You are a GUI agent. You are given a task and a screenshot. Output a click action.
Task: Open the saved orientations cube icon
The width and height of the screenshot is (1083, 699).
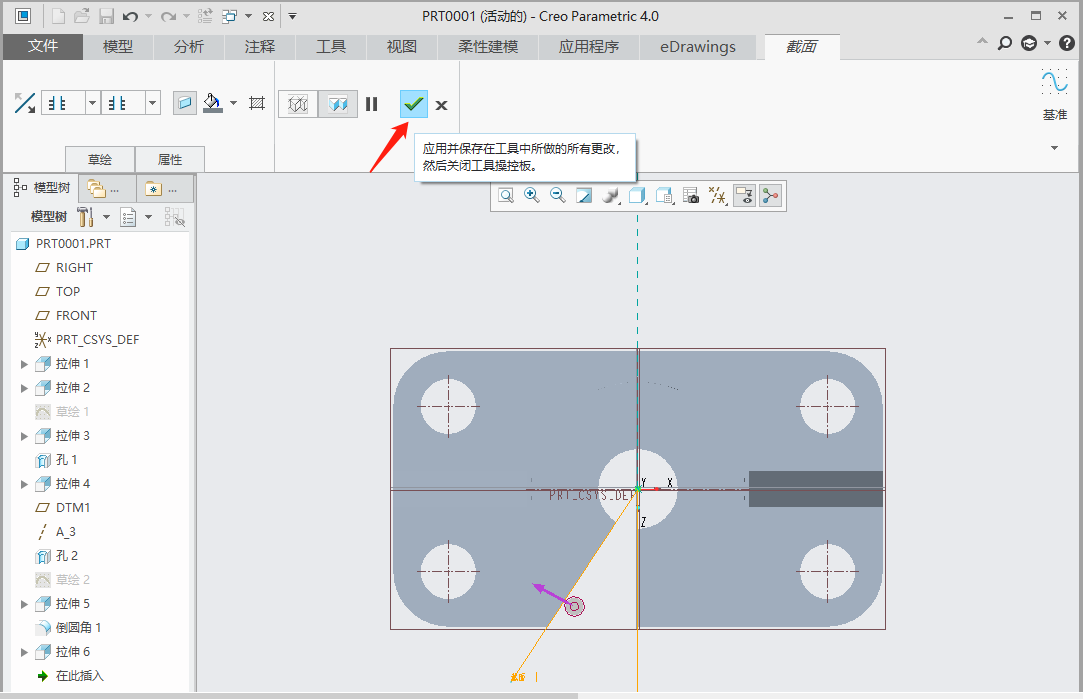637,196
